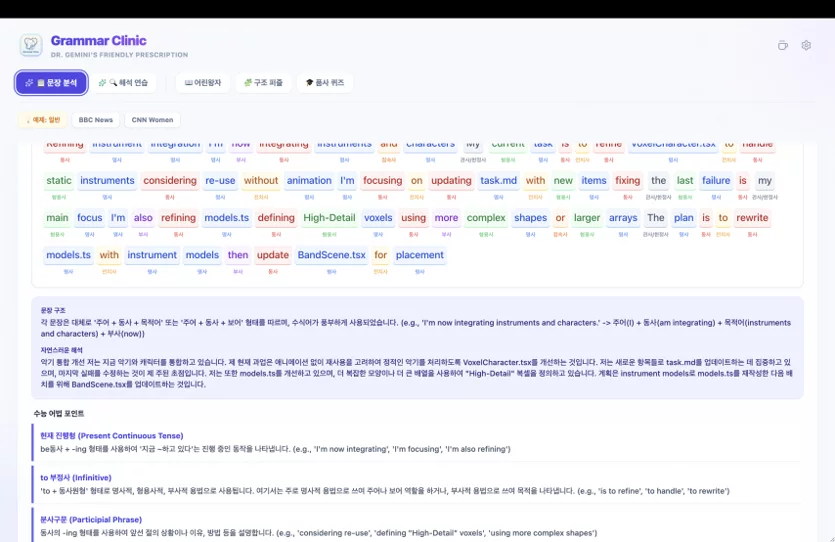Click the 'larger' word chip
The image size is (835, 542).
587,218
